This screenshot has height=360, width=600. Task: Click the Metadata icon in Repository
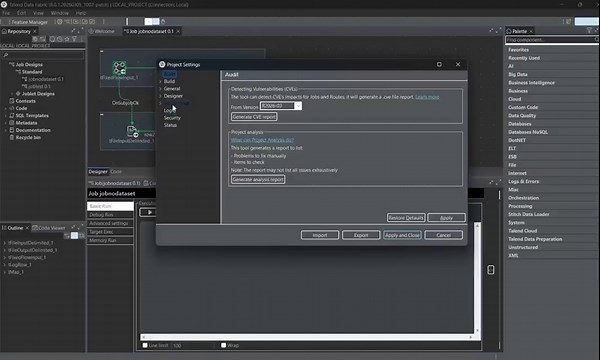[12, 123]
